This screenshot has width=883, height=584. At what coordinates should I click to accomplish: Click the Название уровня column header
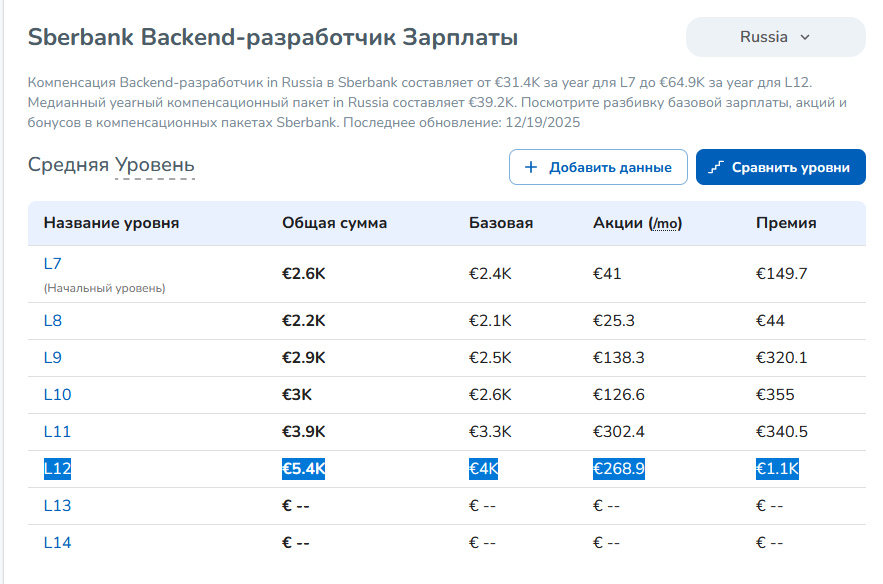(x=111, y=223)
